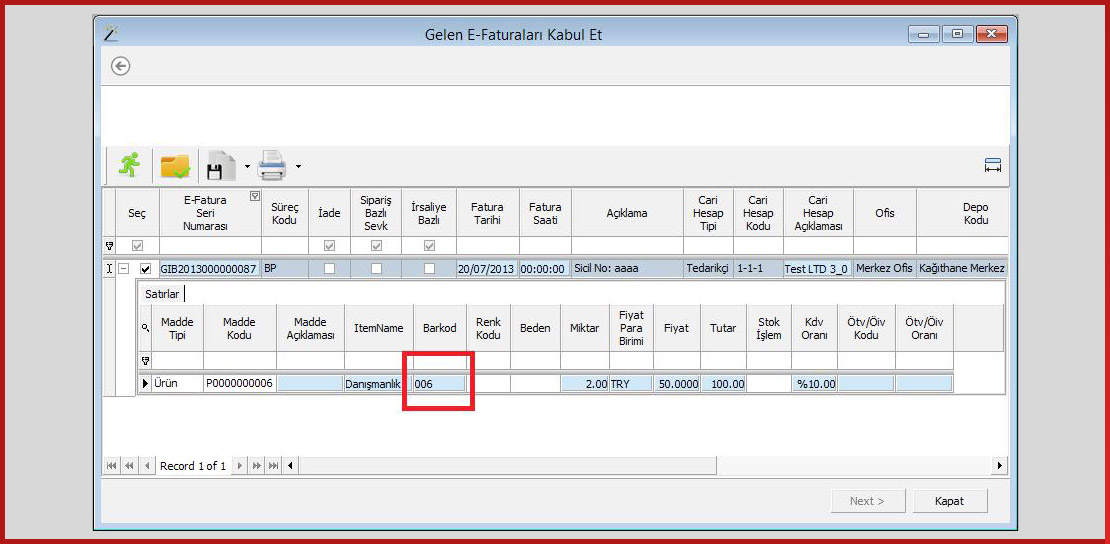Click the folder with checkmark icon
Screen dimensions: 1110x544
pyautogui.click(x=176, y=165)
